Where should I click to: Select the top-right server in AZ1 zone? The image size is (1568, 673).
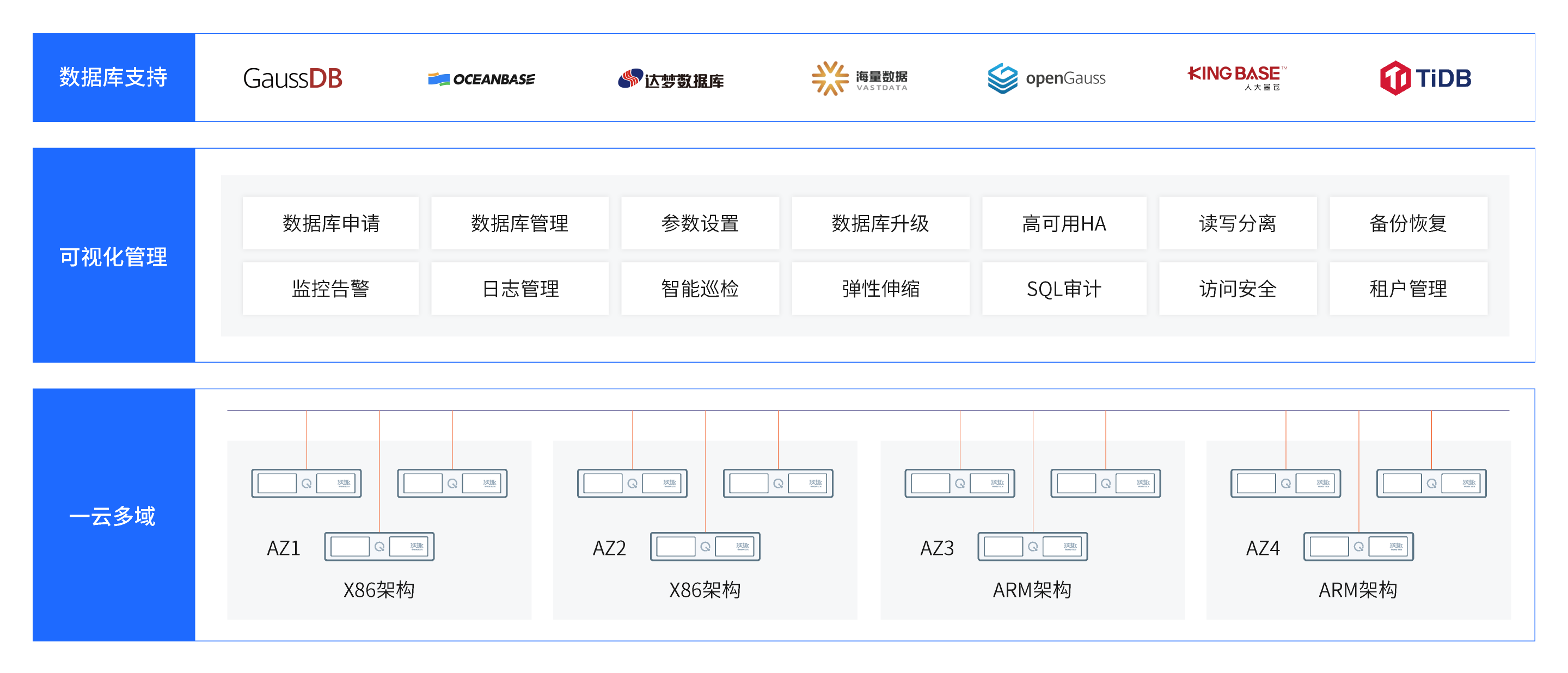[452, 483]
